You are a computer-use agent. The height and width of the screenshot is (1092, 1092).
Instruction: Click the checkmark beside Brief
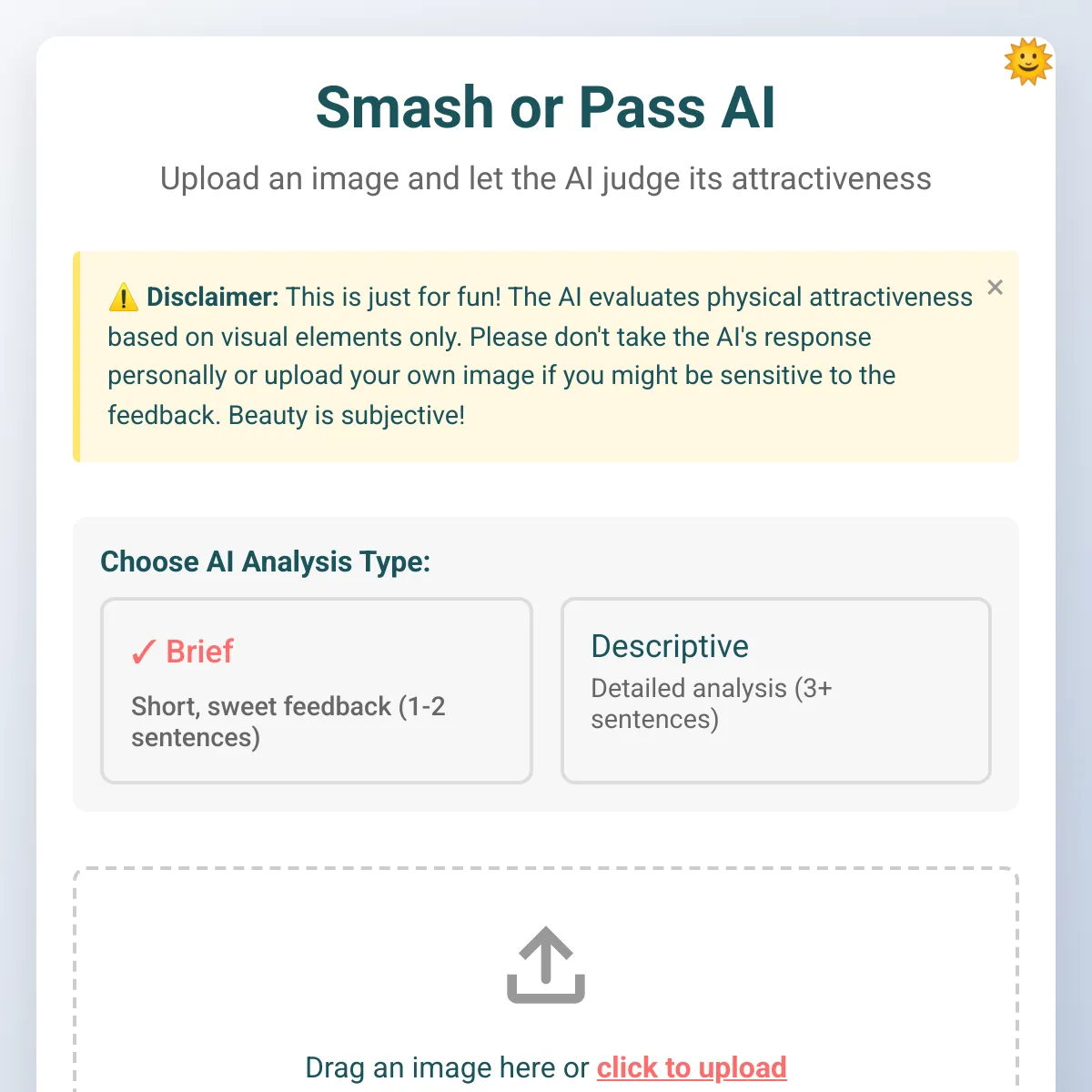pos(143,652)
